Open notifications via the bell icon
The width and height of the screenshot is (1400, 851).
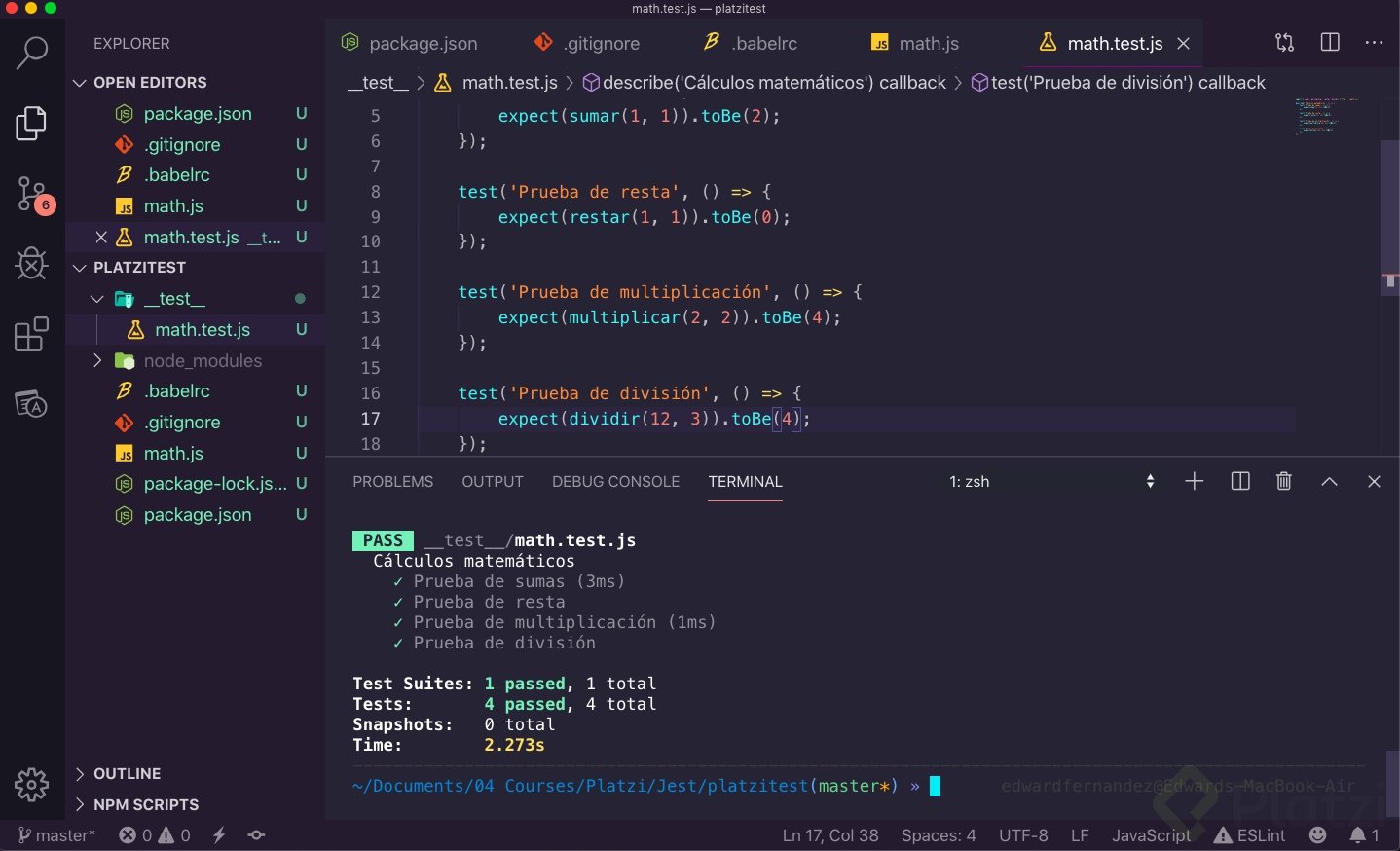1361,835
